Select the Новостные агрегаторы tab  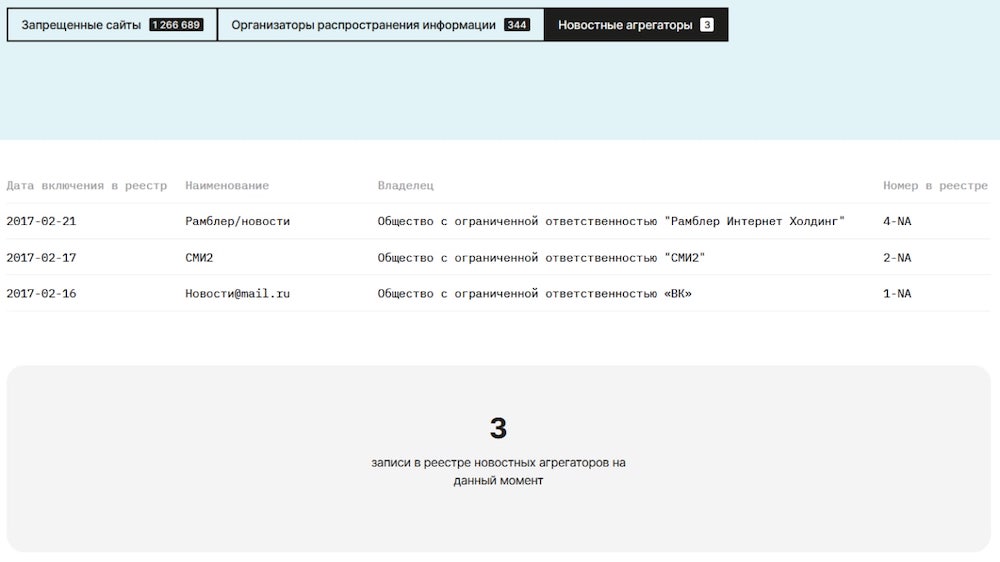(636, 25)
